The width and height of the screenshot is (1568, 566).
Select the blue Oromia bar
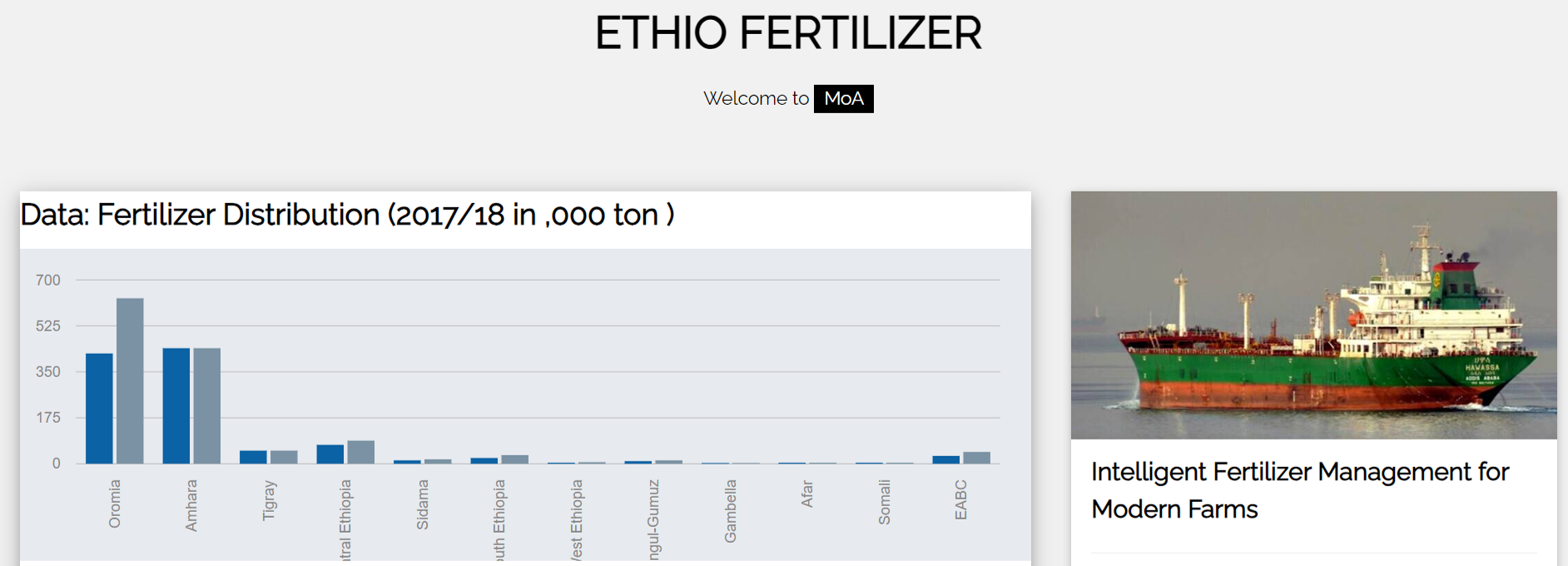click(99, 408)
